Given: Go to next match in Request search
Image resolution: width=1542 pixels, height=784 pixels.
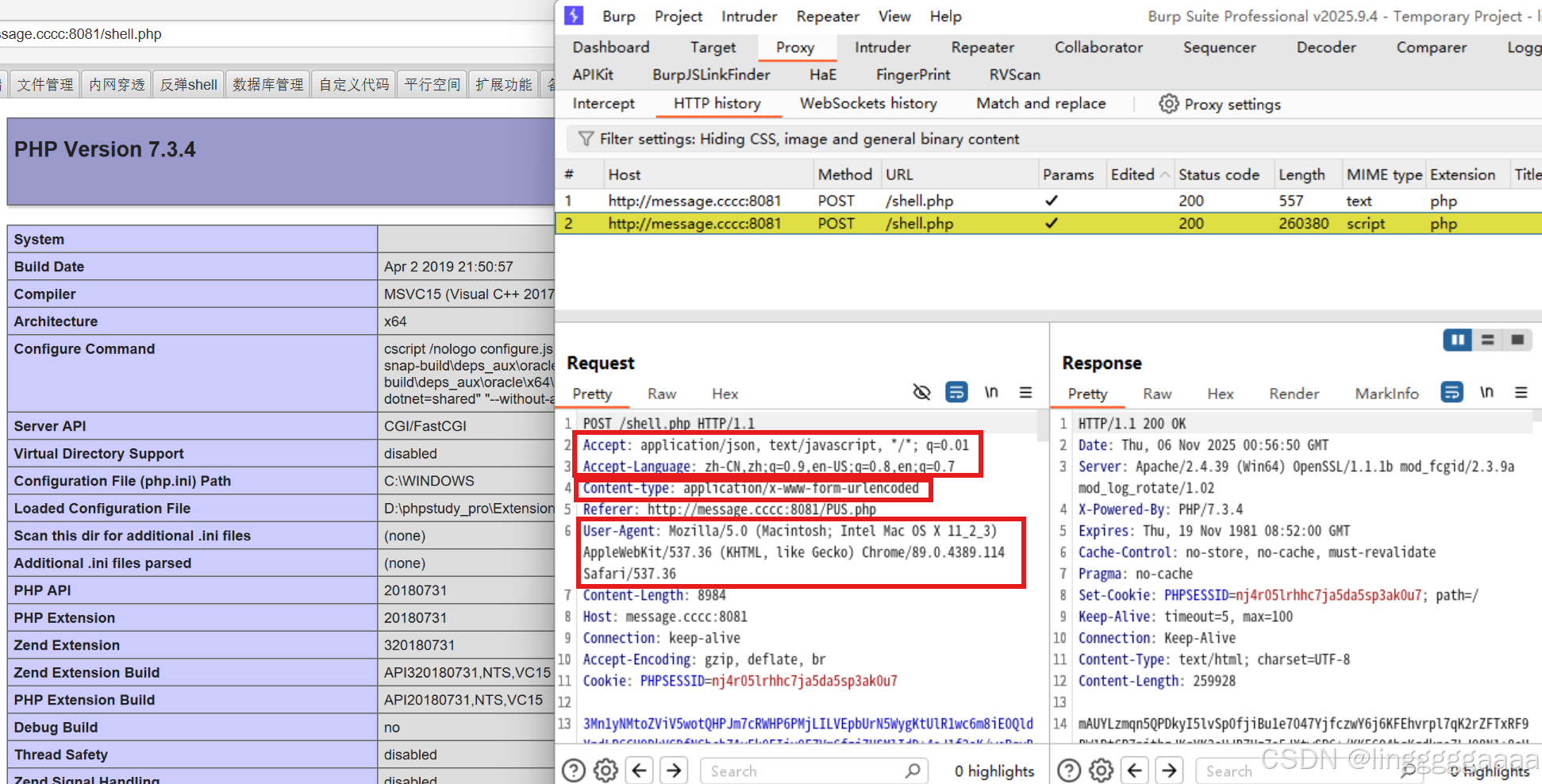Looking at the screenshot, I should pos(674,771).
